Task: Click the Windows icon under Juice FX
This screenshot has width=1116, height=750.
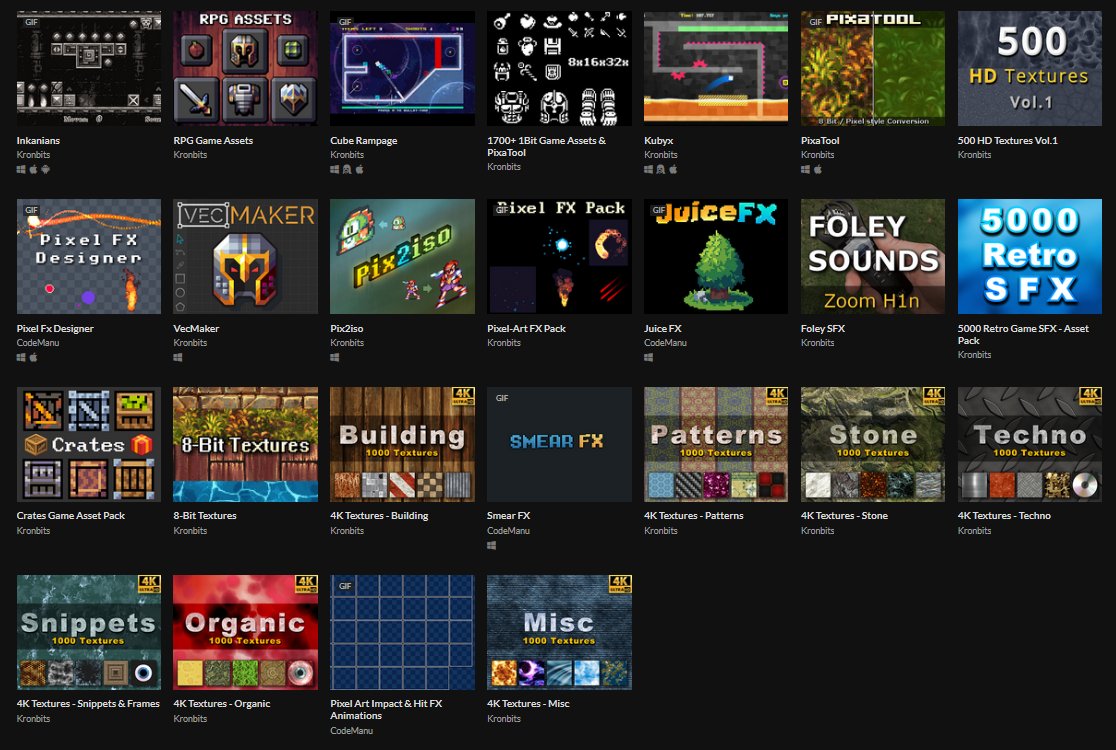Action: tap(648, 357)
